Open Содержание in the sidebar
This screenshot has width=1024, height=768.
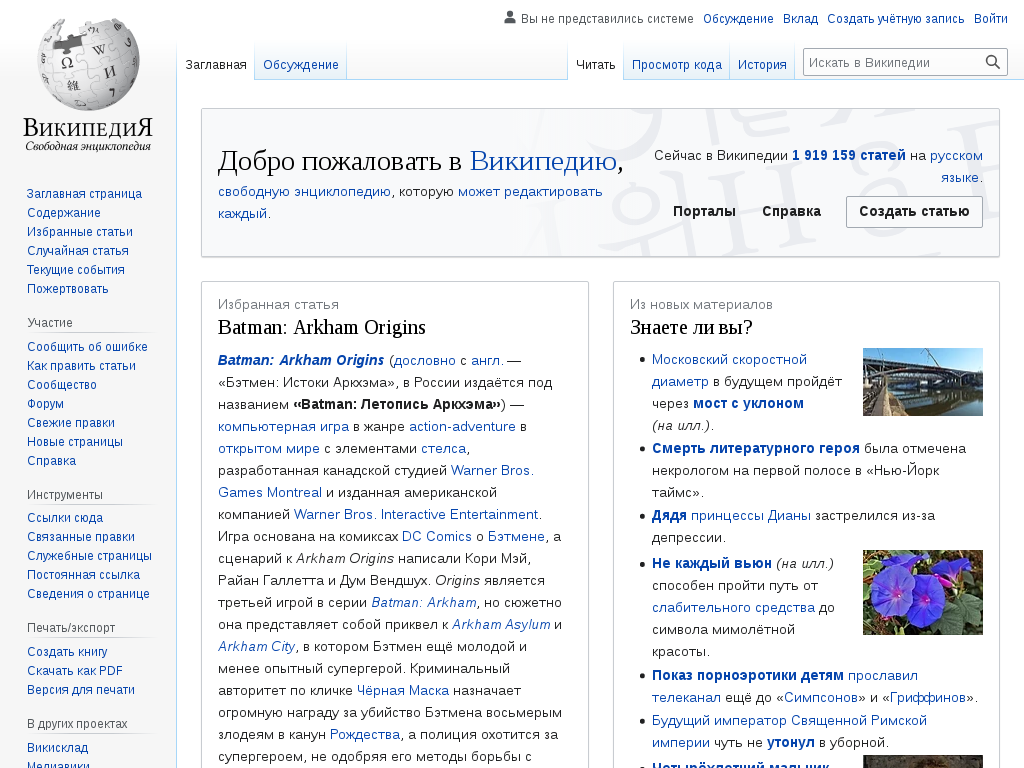tap(64, 213)
